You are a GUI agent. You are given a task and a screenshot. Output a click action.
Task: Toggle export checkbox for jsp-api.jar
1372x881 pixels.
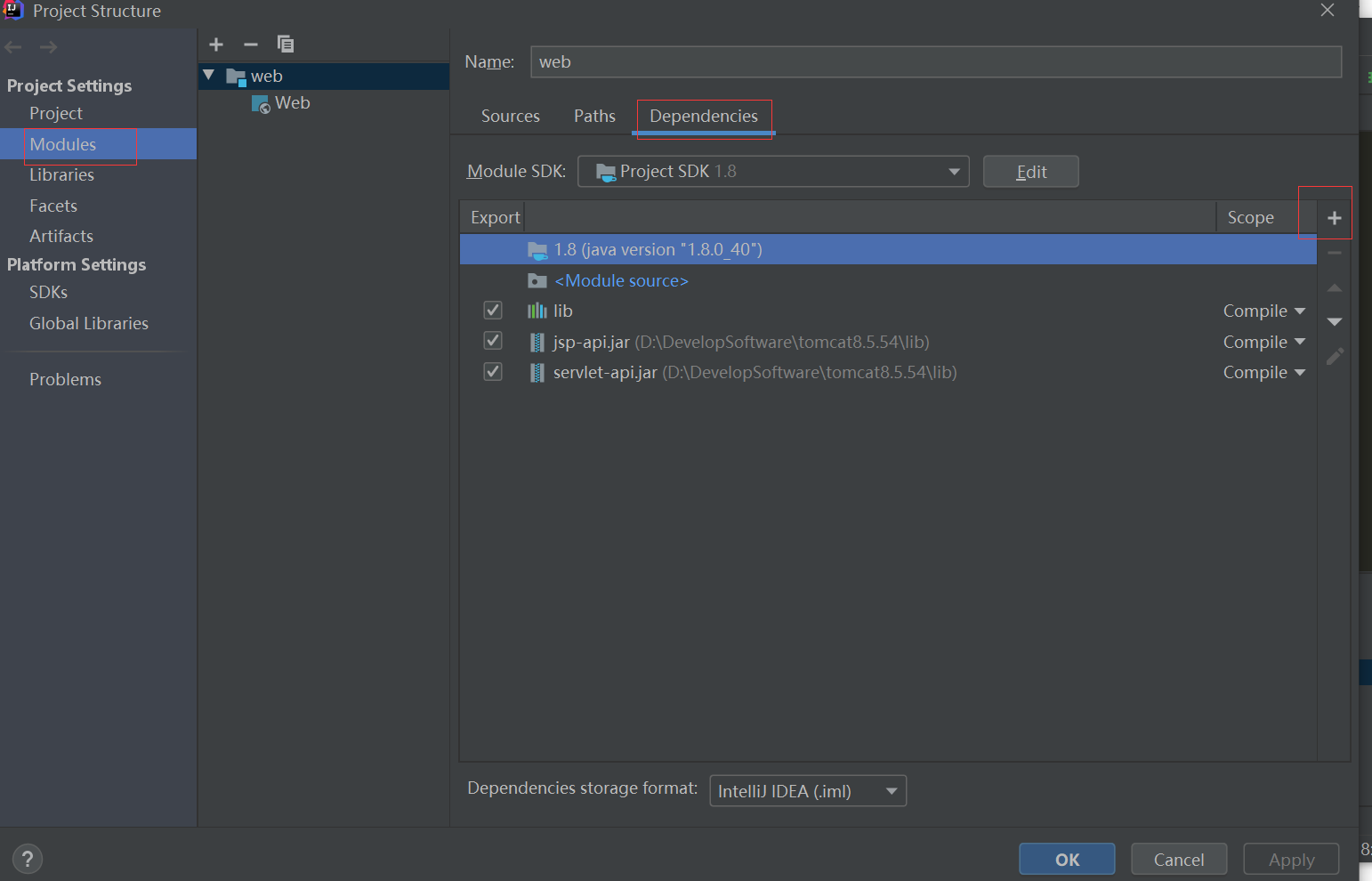click(493, 341)
